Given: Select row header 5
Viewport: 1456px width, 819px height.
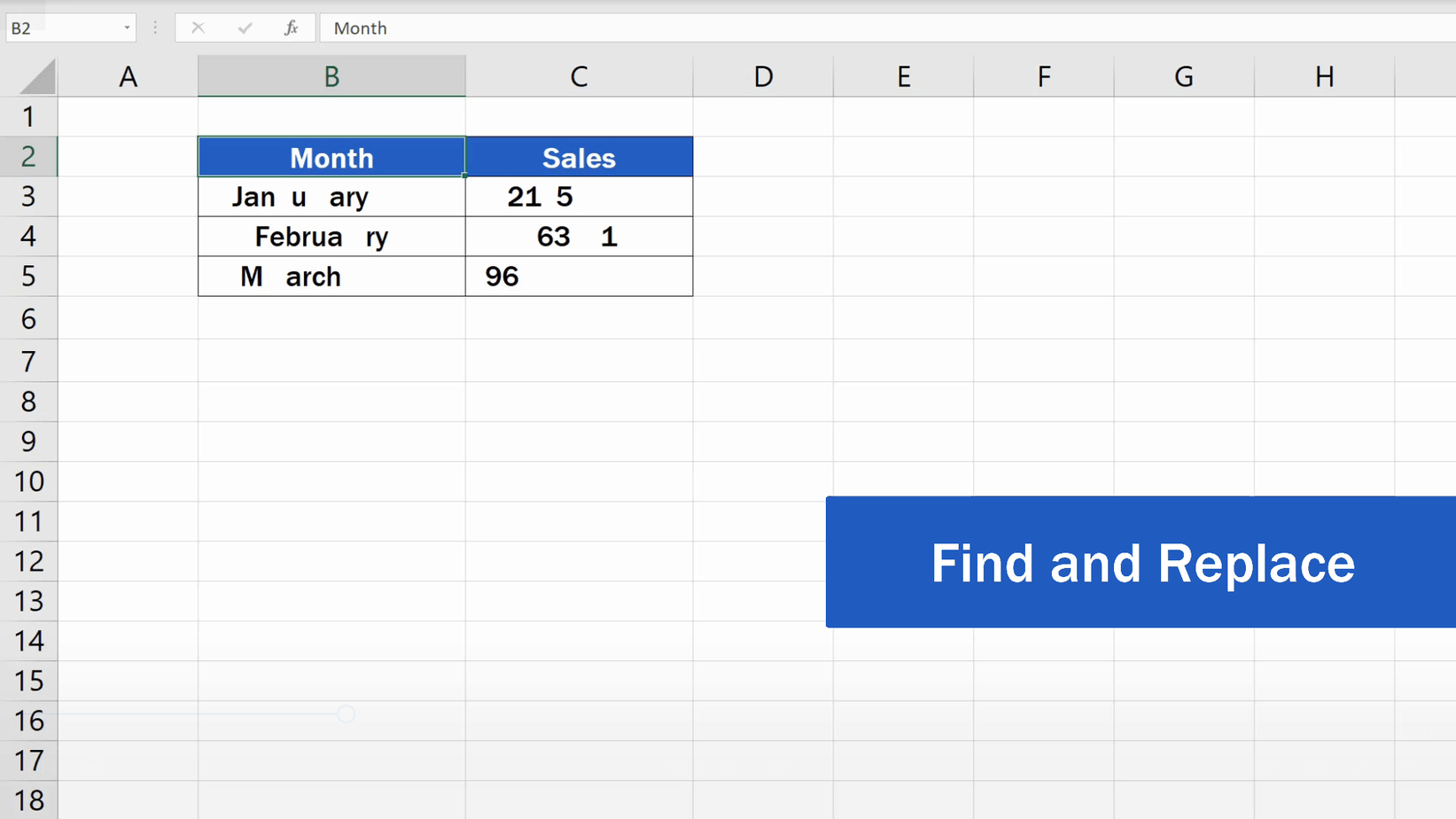Looking at the screenshot, I should pyautogui.click(x=29, y=276).
